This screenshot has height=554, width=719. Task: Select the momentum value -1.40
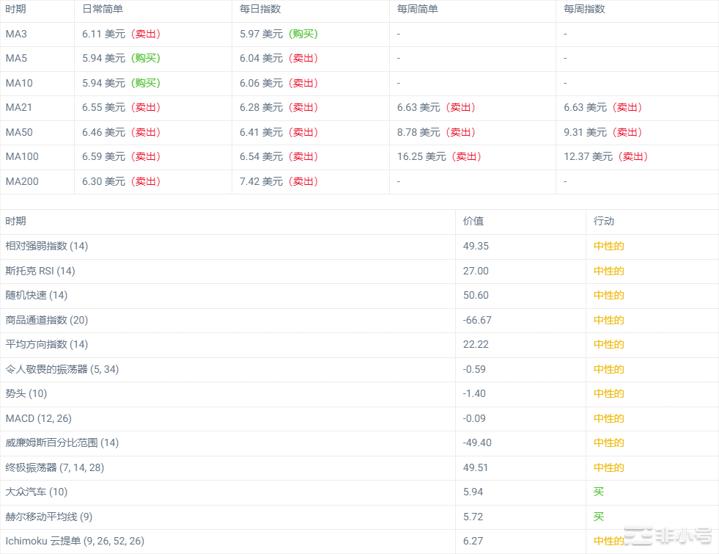click(x=474, y=393)
